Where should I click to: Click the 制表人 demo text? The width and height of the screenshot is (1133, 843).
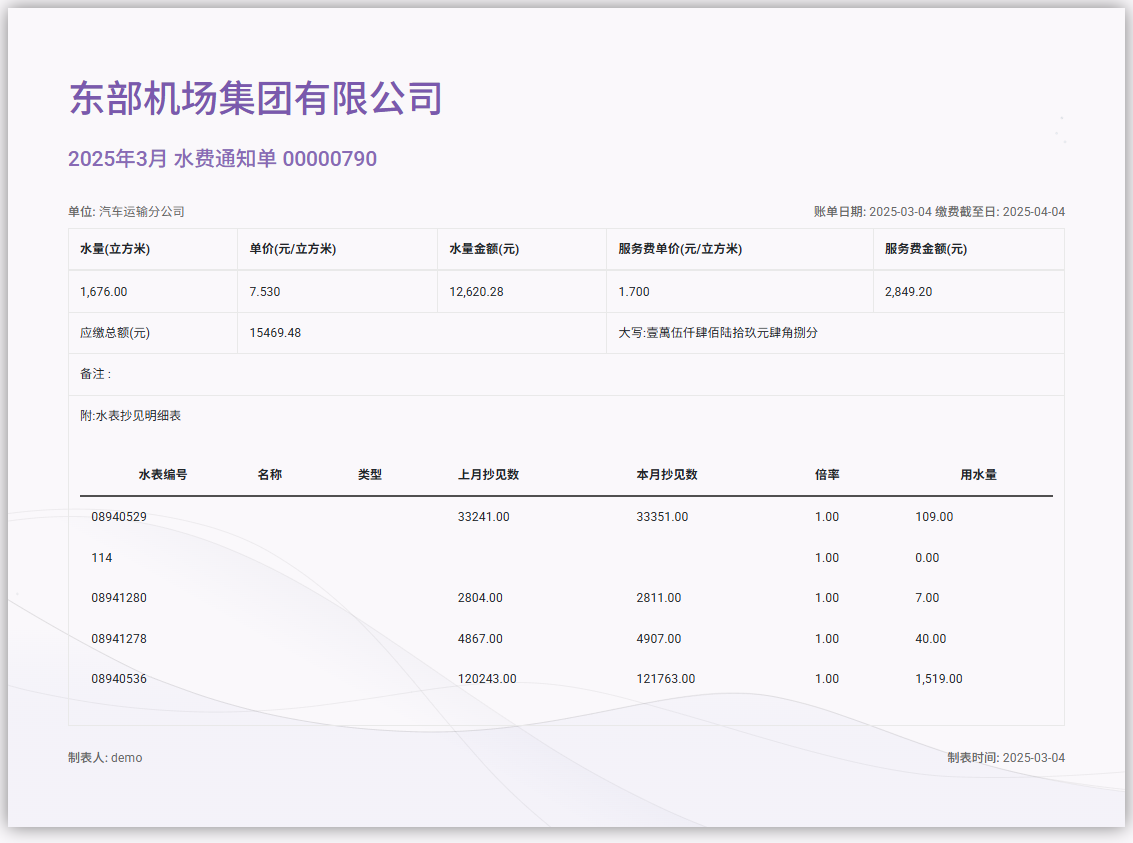(x=105, y=758)
